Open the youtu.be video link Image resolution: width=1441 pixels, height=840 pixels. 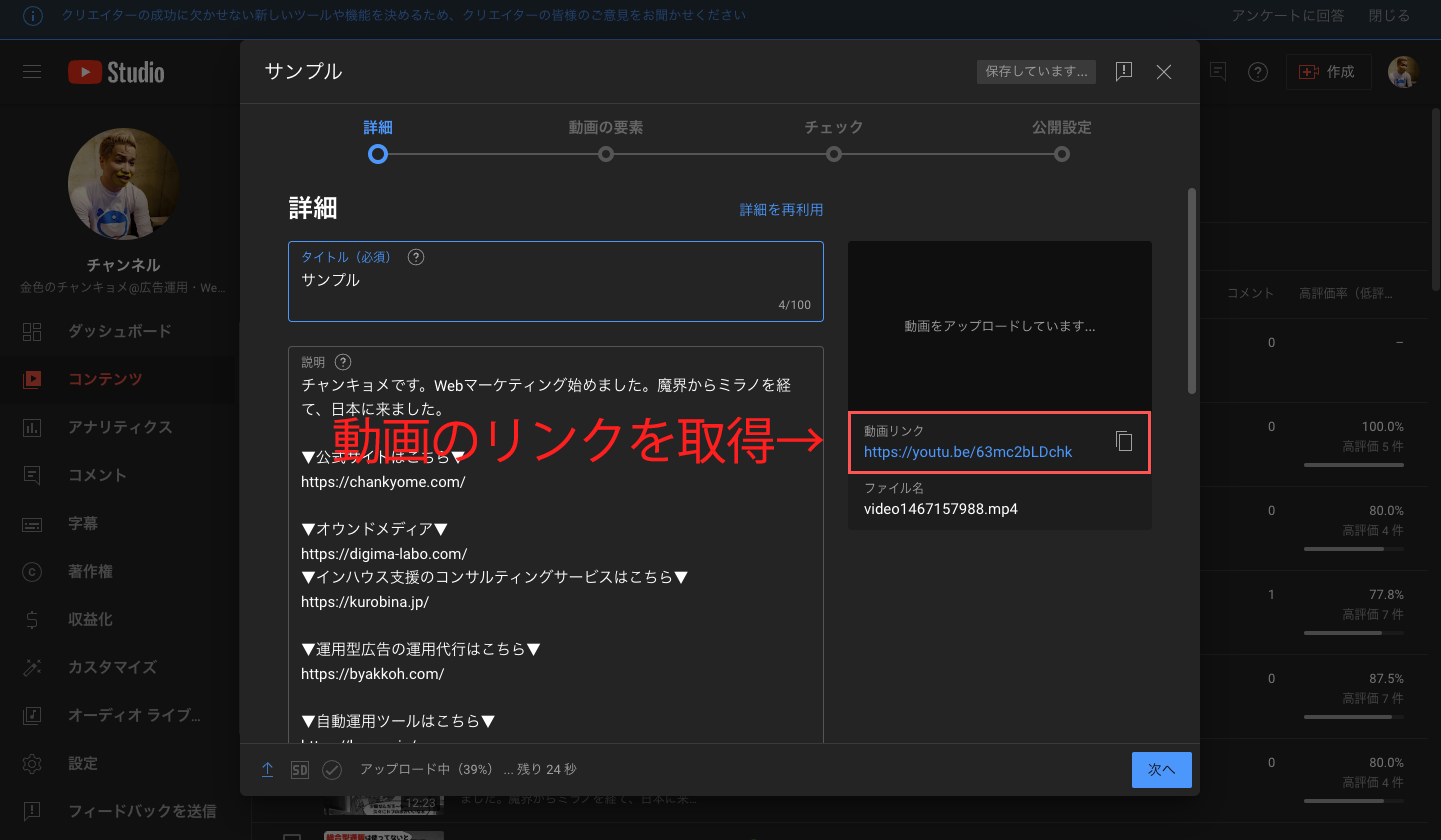click(967, 452)
